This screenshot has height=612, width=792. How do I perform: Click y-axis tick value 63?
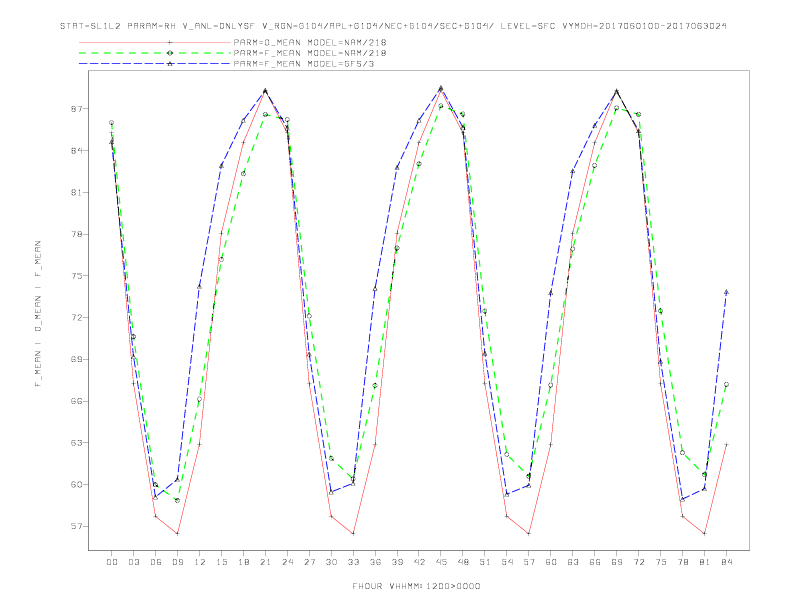pyautogui.click(x=76, y=443)
